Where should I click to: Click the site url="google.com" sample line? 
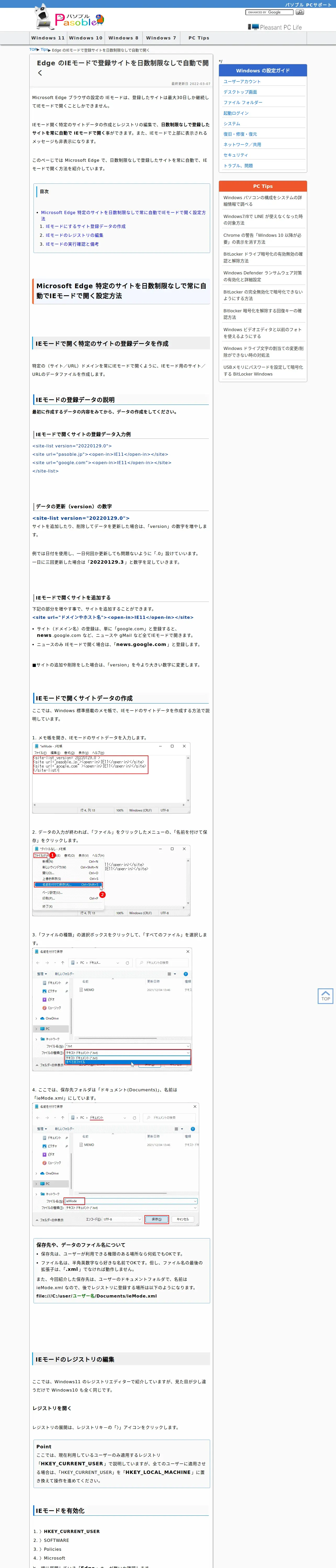pyautogui.click(x=102, y=463)
